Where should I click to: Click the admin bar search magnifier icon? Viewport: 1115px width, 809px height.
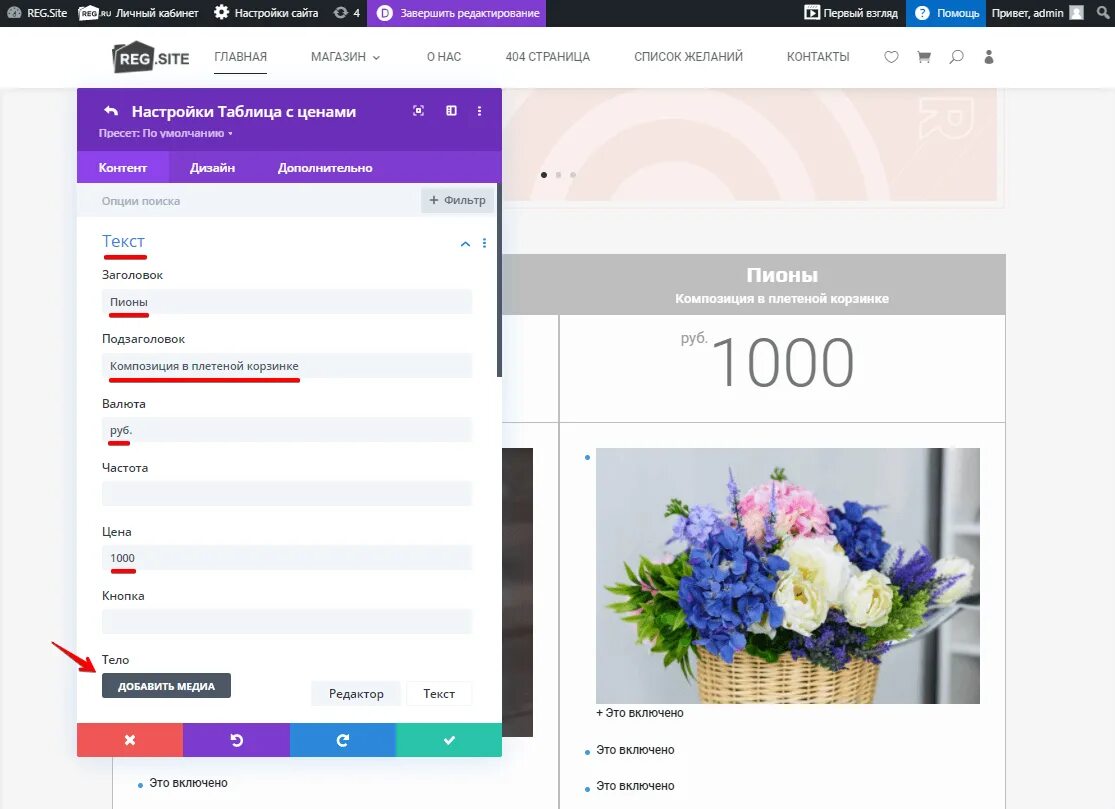[x=1103, y=13]
